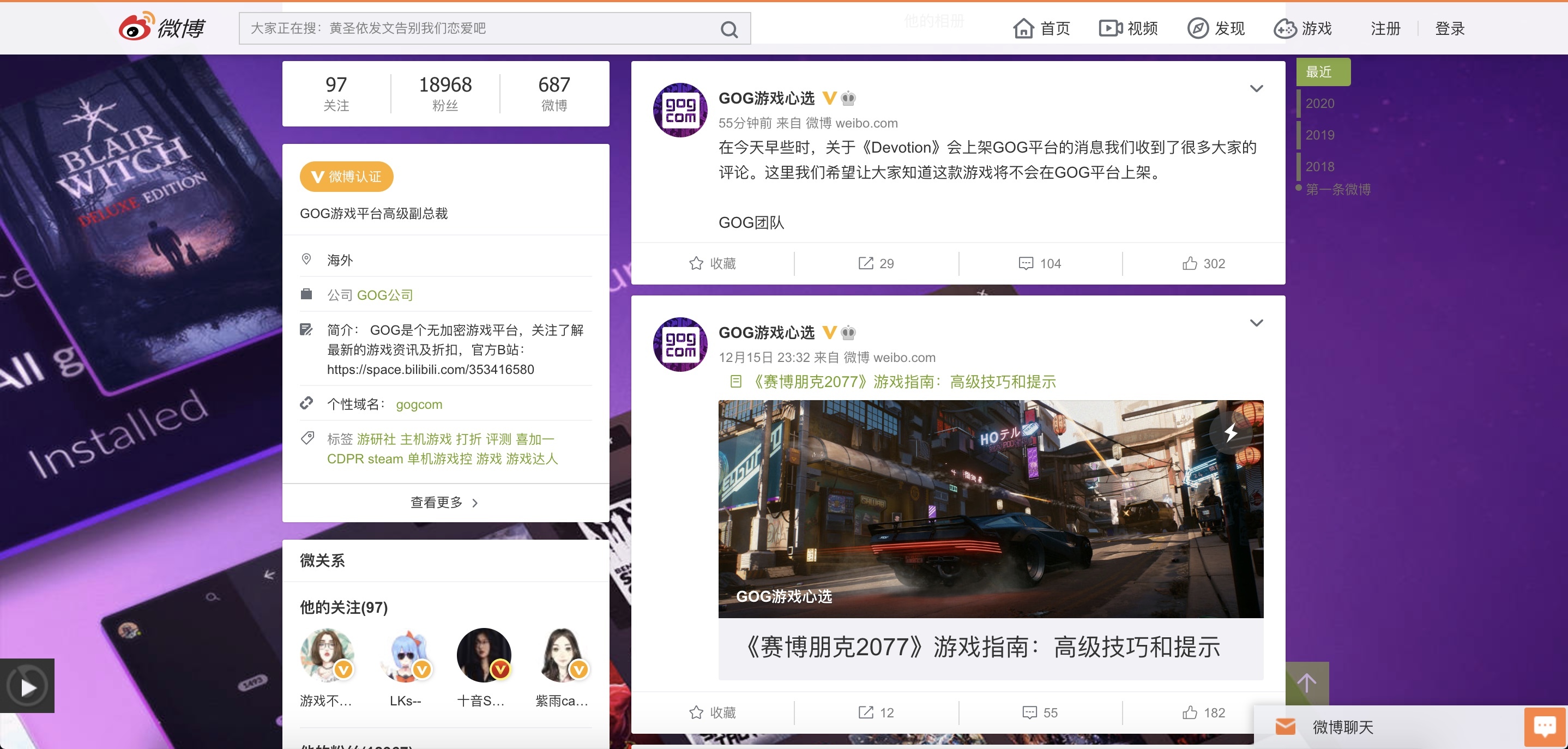
Task: Click the GOG游戏心选 username on the Devotion post
Action: pyautogui.click(x=767, y=98)
